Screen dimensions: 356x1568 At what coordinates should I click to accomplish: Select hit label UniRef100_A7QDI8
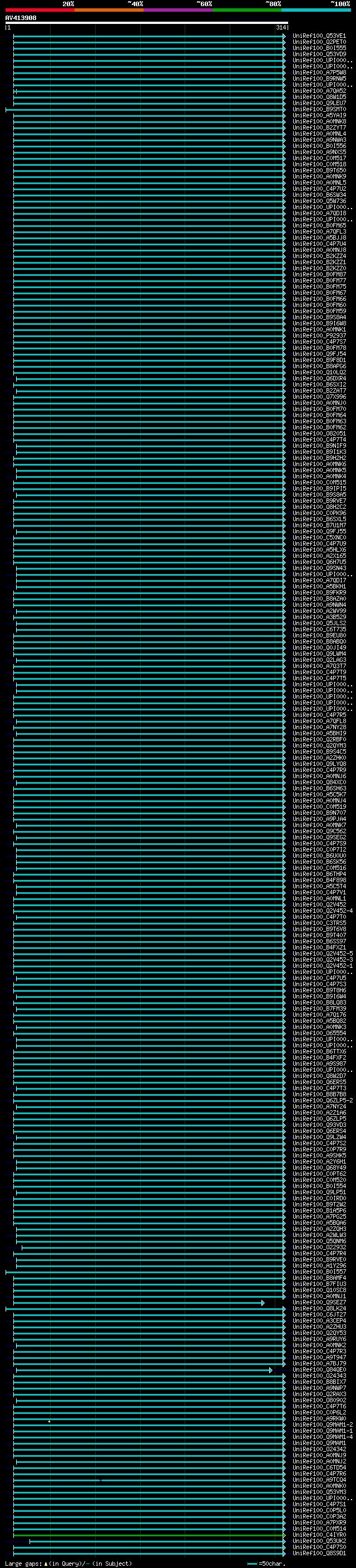[x=319, y=213]
